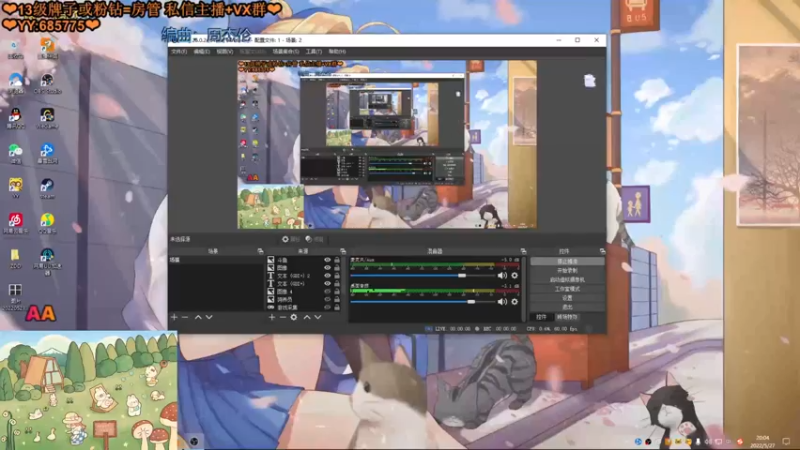Toggle the eye icon of the top source row
This screenshot has width=800, height=450.
click(328, 260)
